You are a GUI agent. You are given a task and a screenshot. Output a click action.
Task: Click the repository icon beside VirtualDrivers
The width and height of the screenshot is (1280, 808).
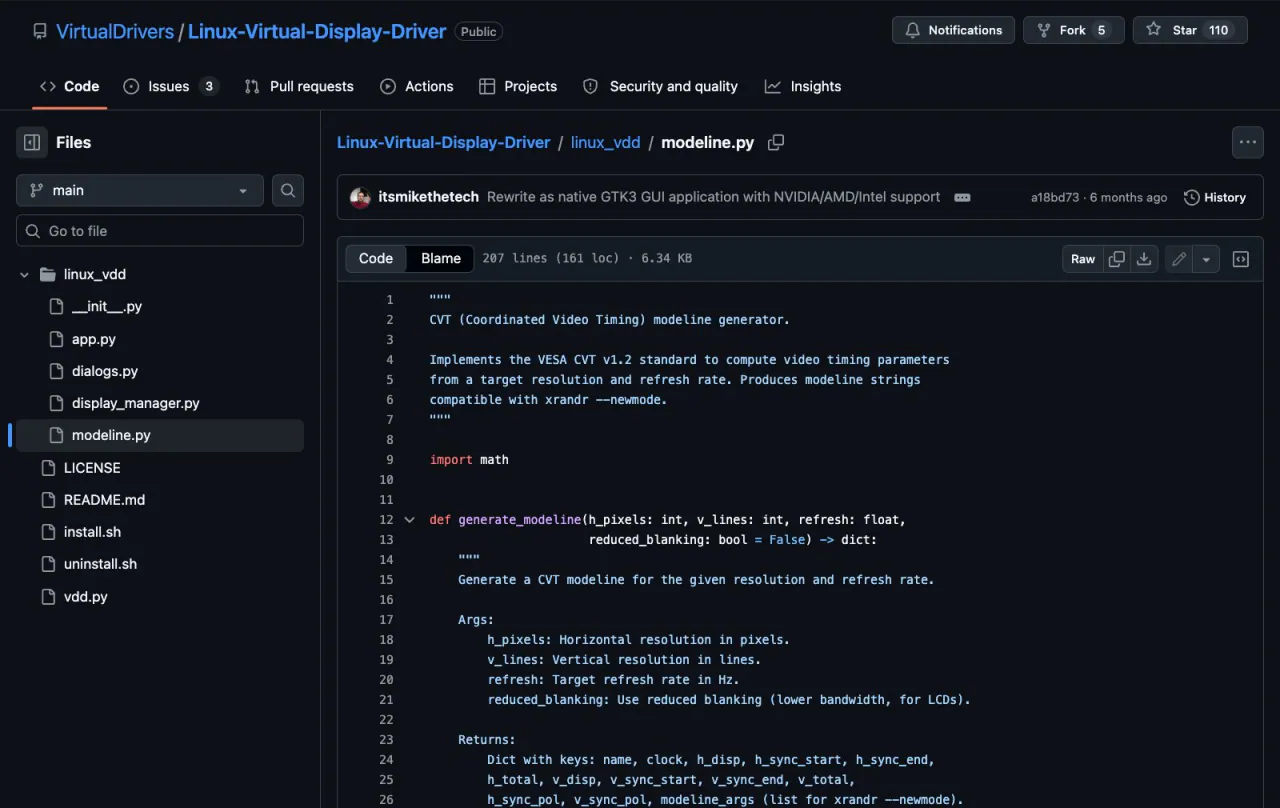[40, 31]
